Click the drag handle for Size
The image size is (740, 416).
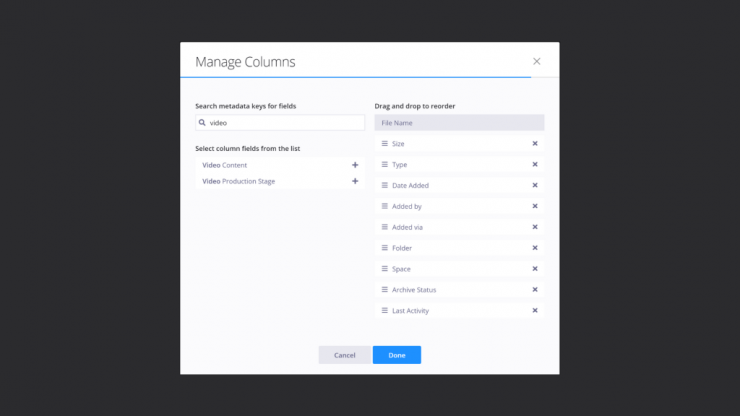(x=385, y=144)
